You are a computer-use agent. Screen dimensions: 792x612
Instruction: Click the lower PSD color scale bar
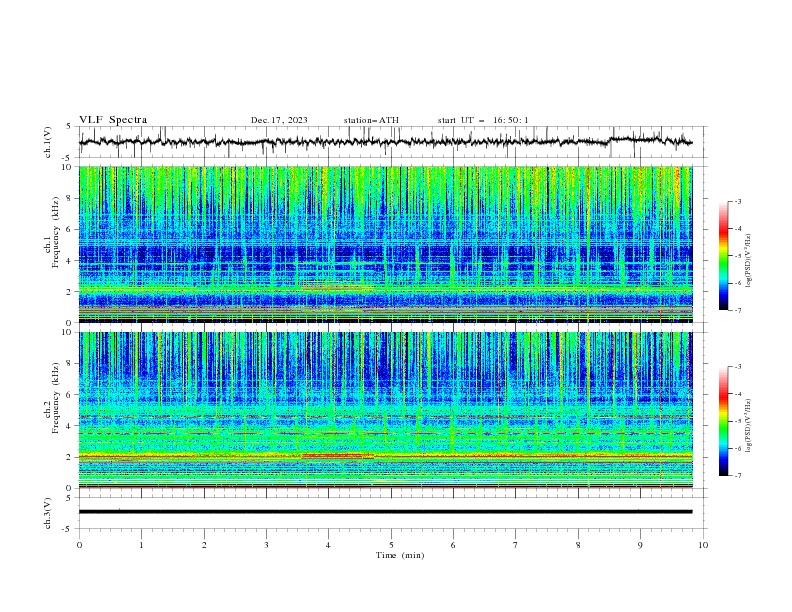tap(723, 421)
